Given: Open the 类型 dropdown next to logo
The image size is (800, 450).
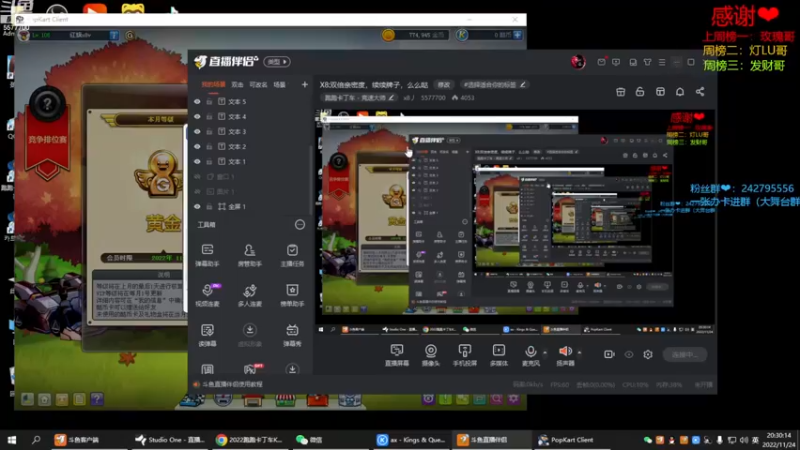Looking at the screenshot, I should 277,62.
